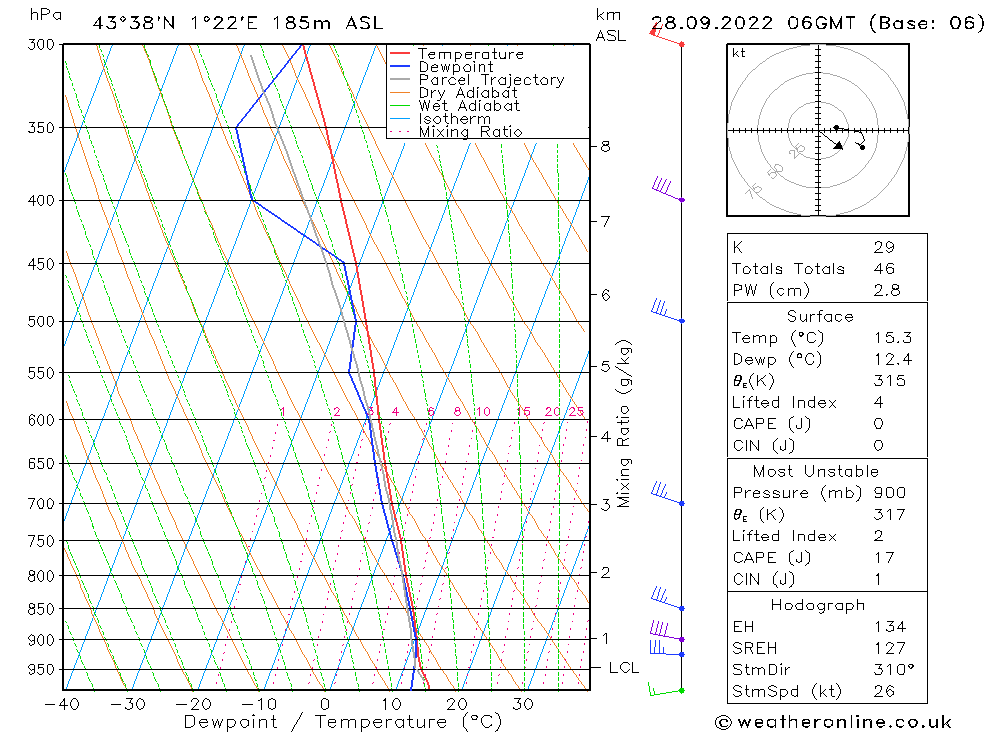Viewport: 1000px width, 733px height.
Task: Click the blue wind barb at 700 hPa
Action: click(668, 494)
